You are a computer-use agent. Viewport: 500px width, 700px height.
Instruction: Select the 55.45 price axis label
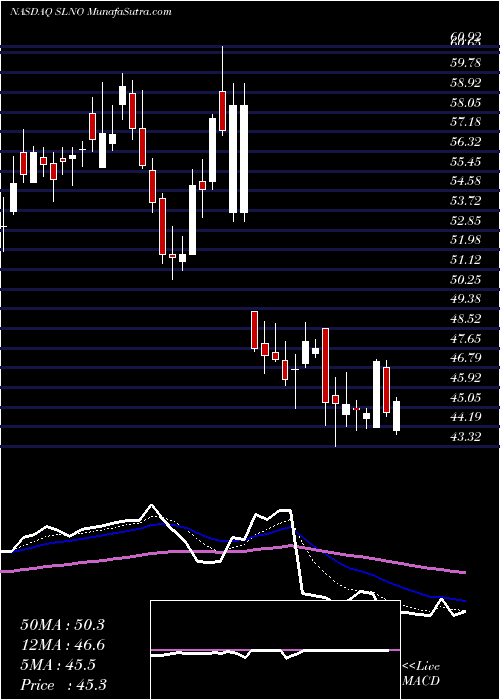coord(466,161)
